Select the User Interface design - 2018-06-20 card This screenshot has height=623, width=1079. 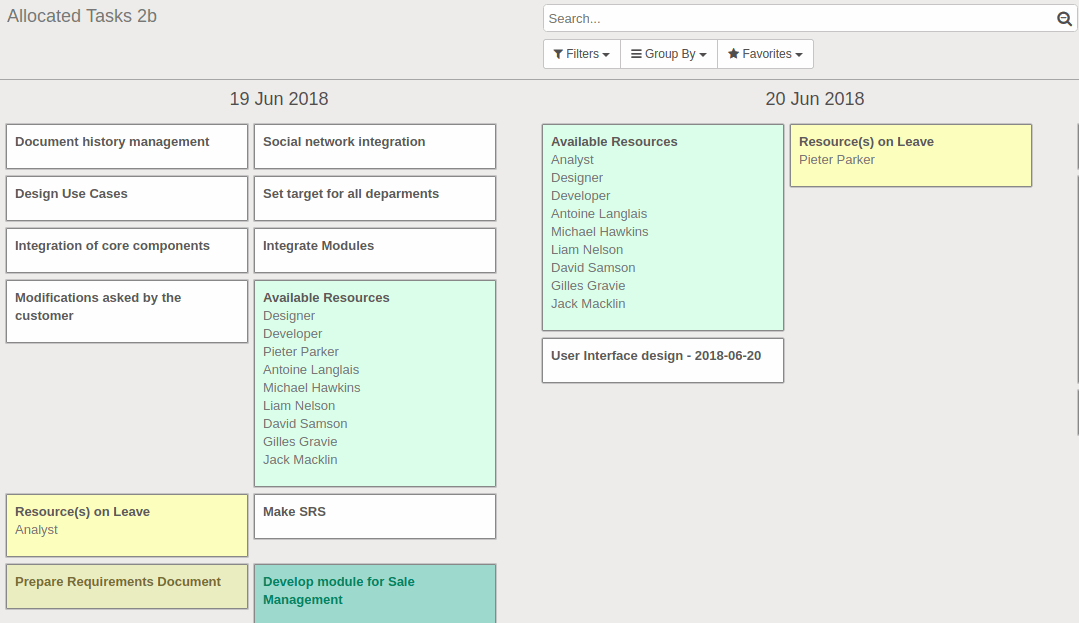[662, 360]
